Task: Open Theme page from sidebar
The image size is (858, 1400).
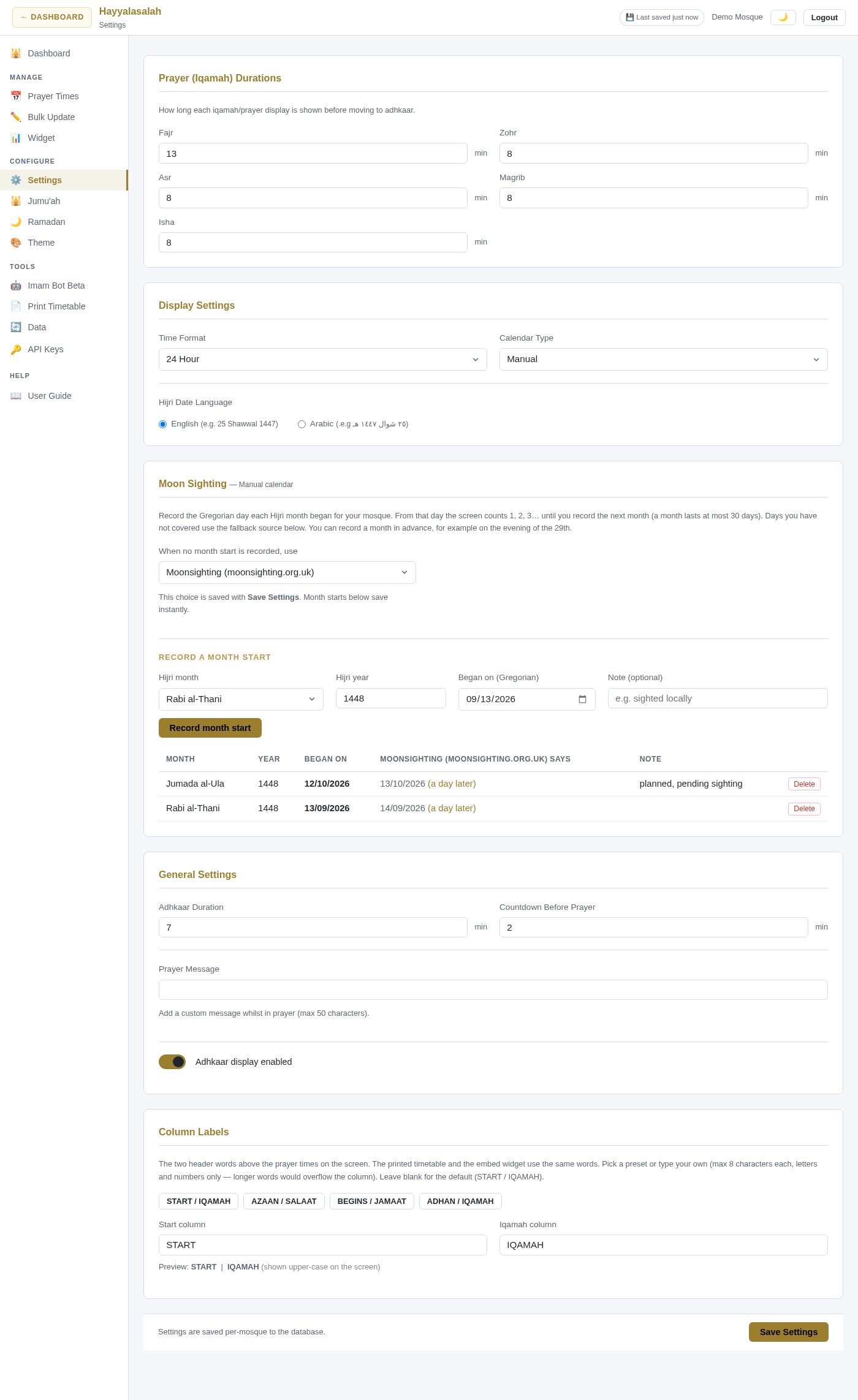Action: (x=64, y=243)
